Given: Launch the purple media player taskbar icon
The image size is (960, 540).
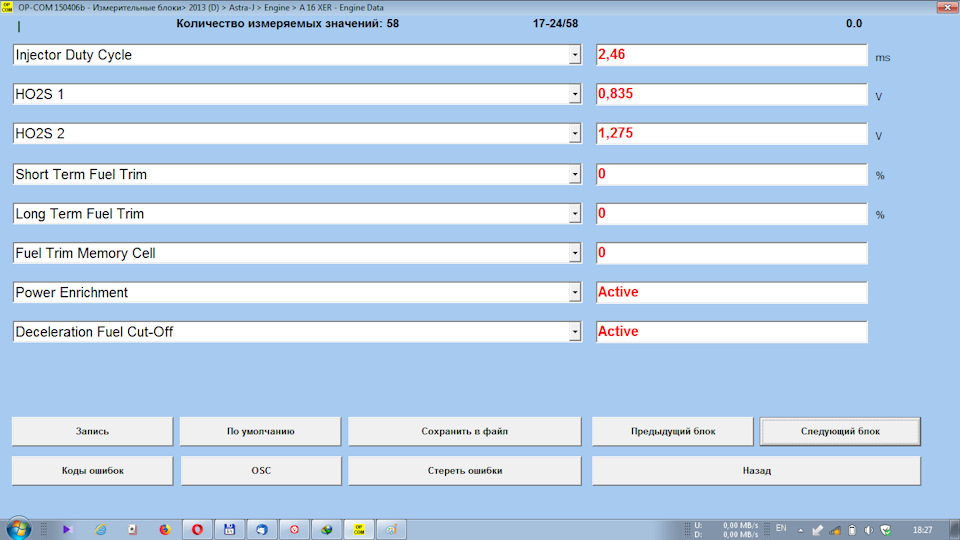Looking at the screenshot, I should 67,530.
